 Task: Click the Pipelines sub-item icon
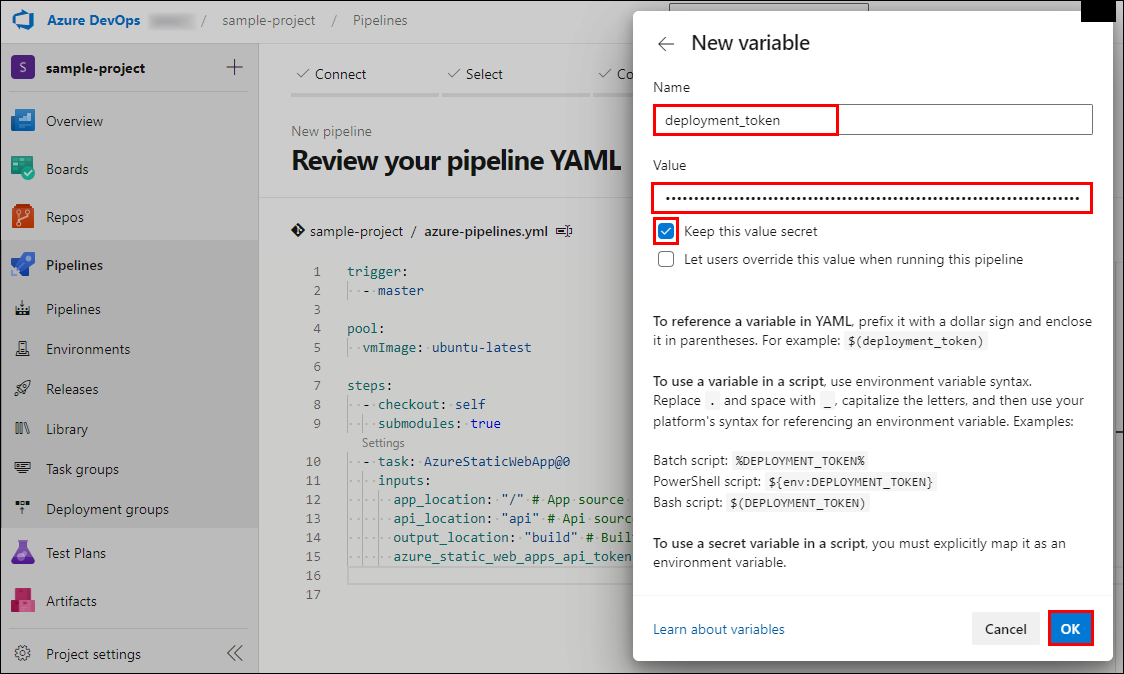[23, 309]
